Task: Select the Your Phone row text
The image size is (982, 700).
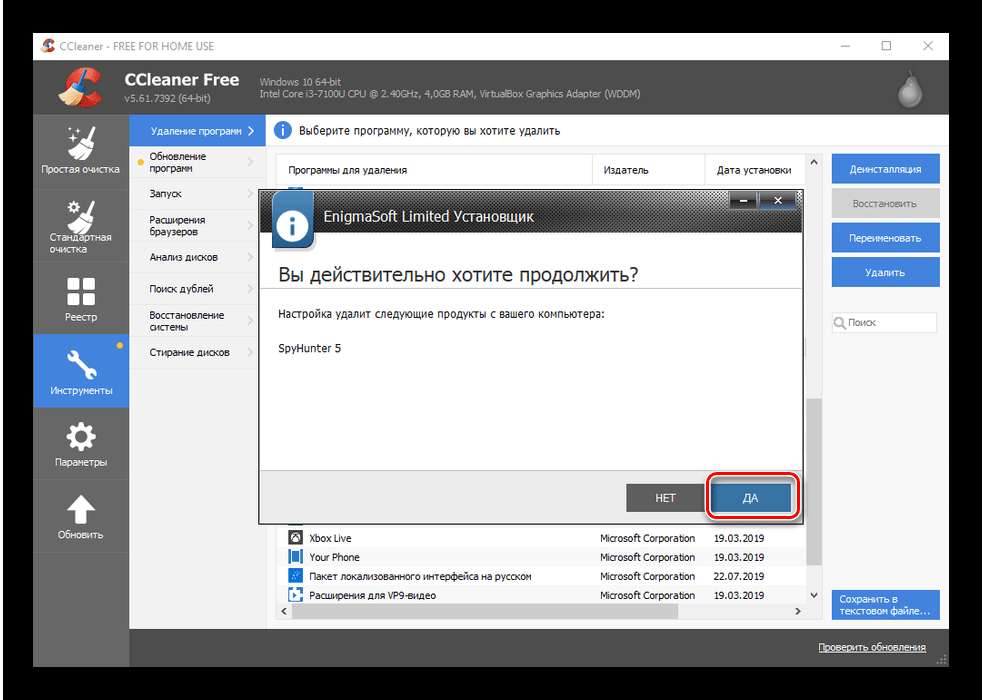Action: tap(334, 557)
